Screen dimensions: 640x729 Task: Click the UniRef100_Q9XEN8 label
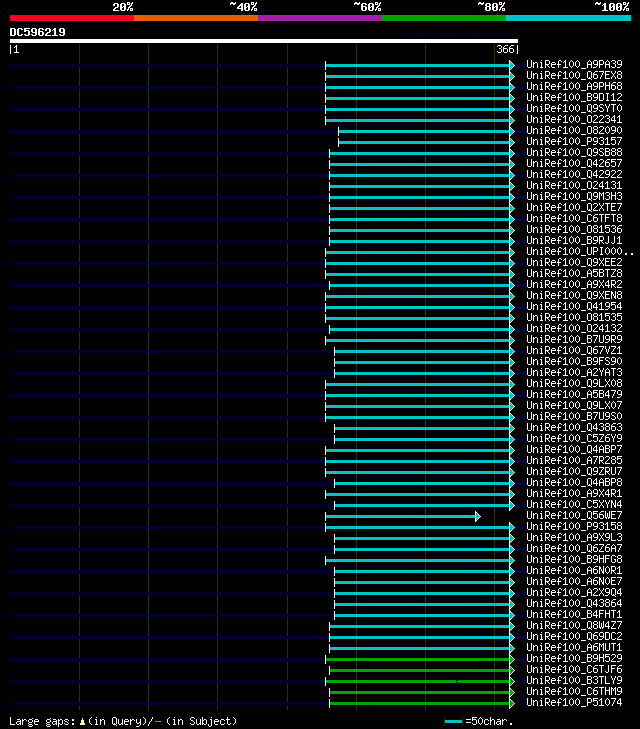coord(574,295)
